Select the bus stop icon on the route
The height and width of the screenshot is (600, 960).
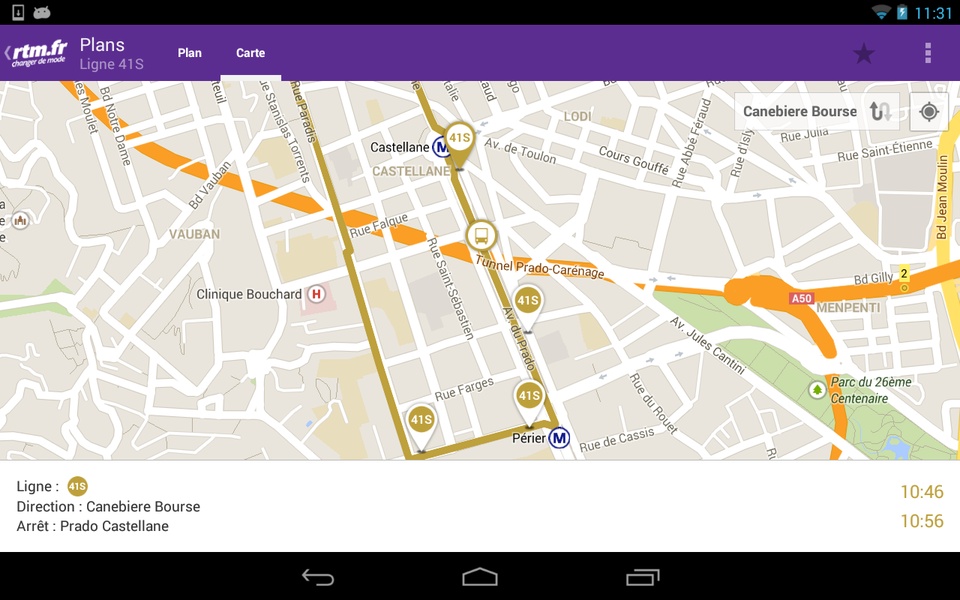[x=481, y=236]
